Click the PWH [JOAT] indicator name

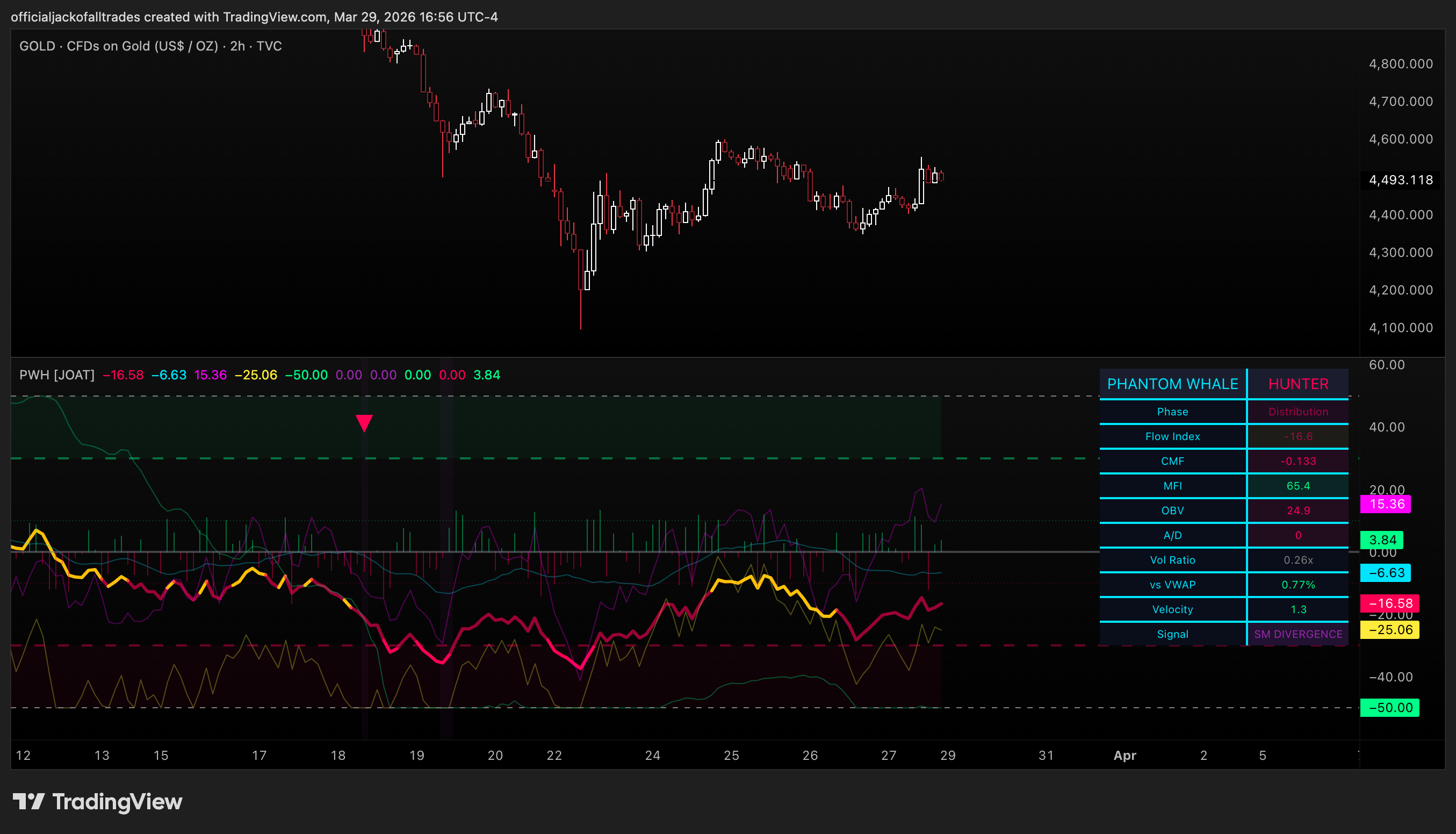pyautogui.click(x=57, y=375)
